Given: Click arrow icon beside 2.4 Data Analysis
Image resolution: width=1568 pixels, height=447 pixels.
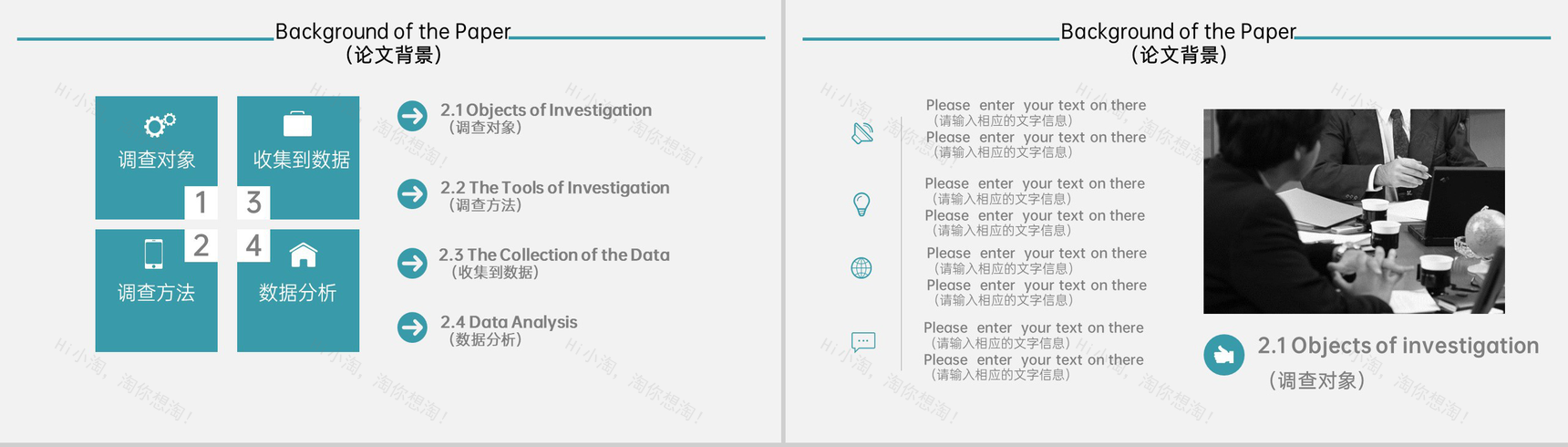Looking at the screenshot, I should coord(413,327).
